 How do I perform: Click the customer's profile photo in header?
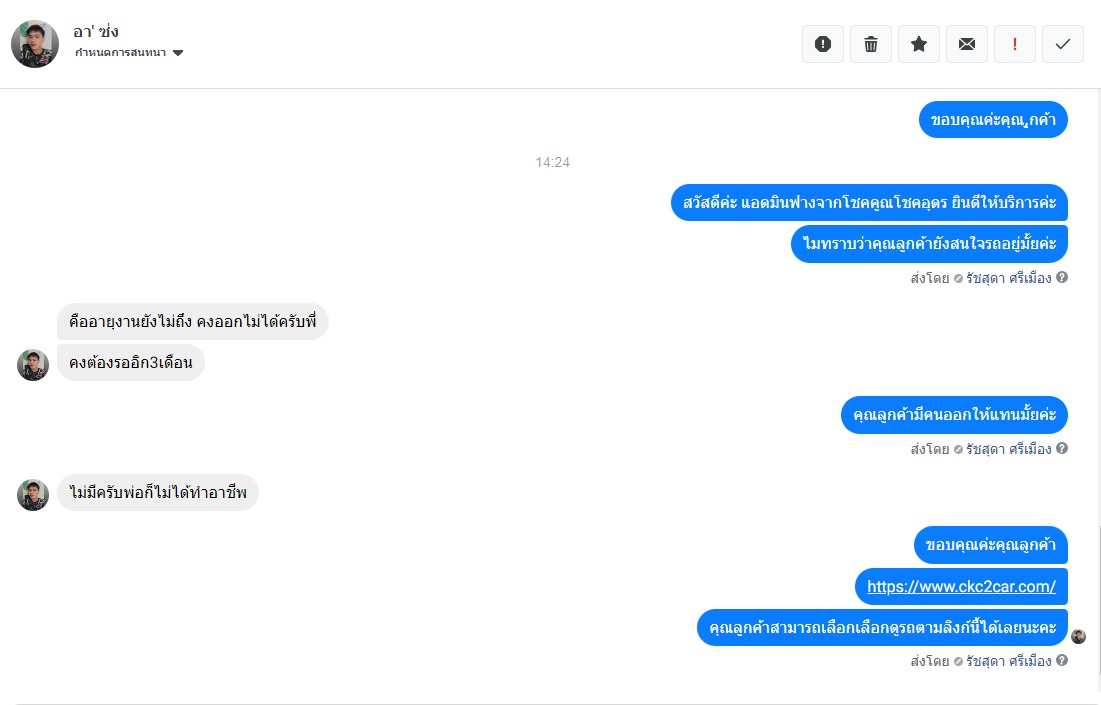tap(35, 44)
